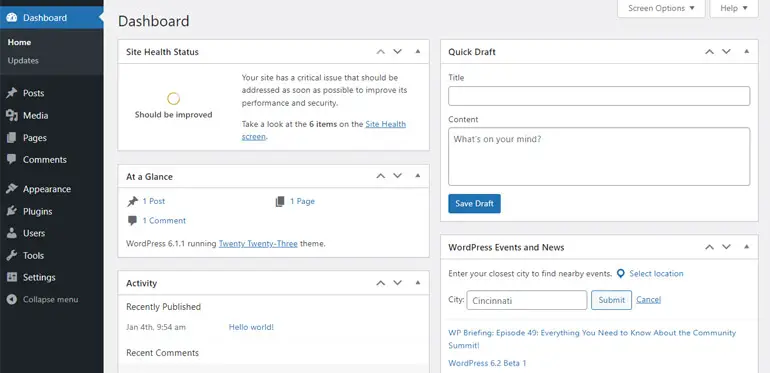Click the Users person icon in sidebar
Image resolution: width=770 pixels, height=373 pixels.
[12, 233]
